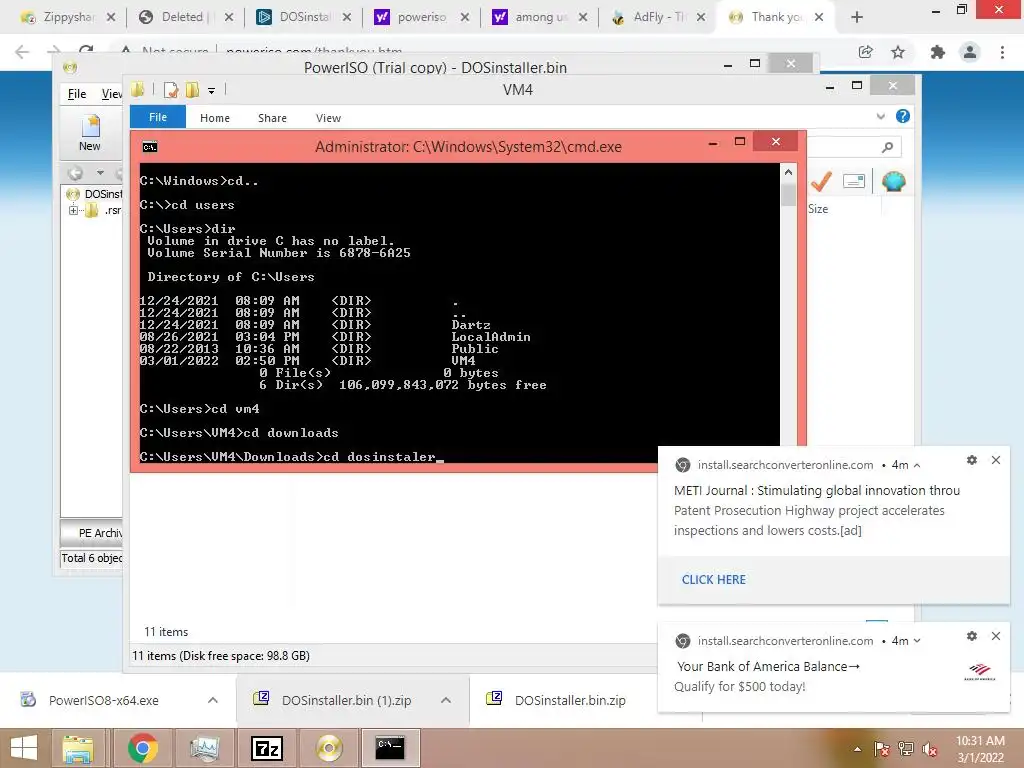The height and width of the screenshot is (768, 1024).
Task: Open the Windows Start menu
Action: tap(24, 748)
